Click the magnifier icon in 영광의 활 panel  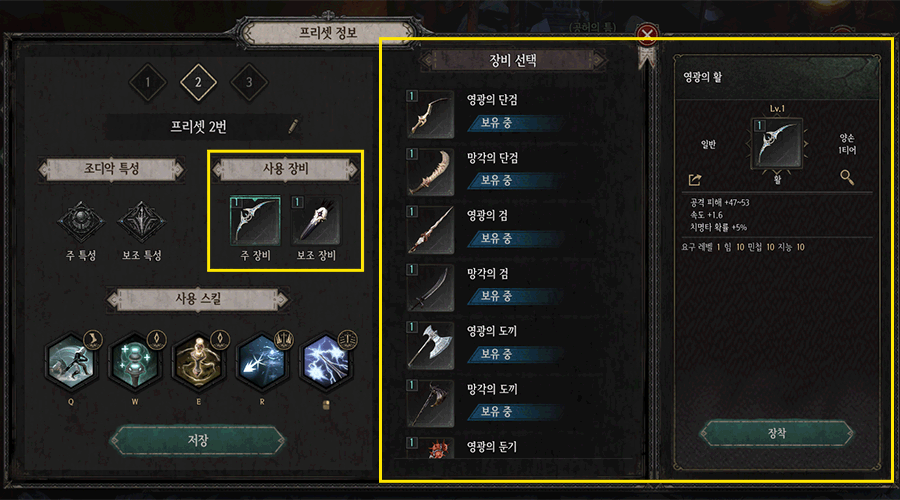click(x=847, y=177)
